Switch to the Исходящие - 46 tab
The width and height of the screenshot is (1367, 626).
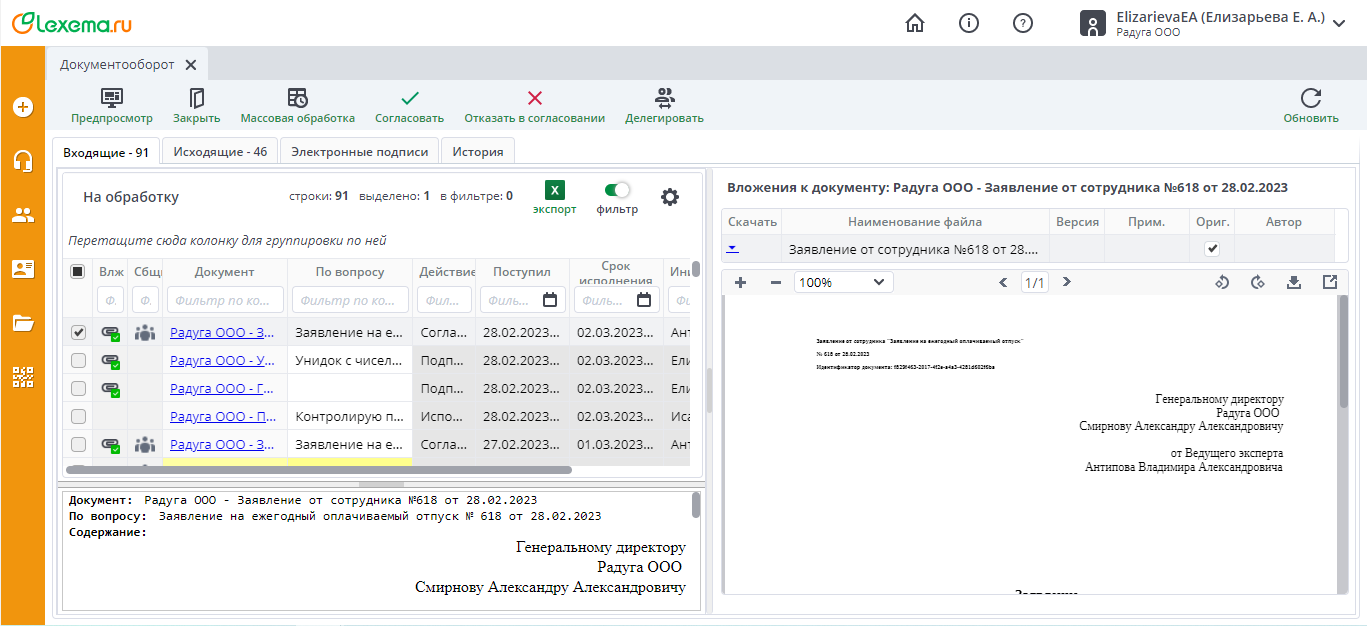click(x=220, y=152)
